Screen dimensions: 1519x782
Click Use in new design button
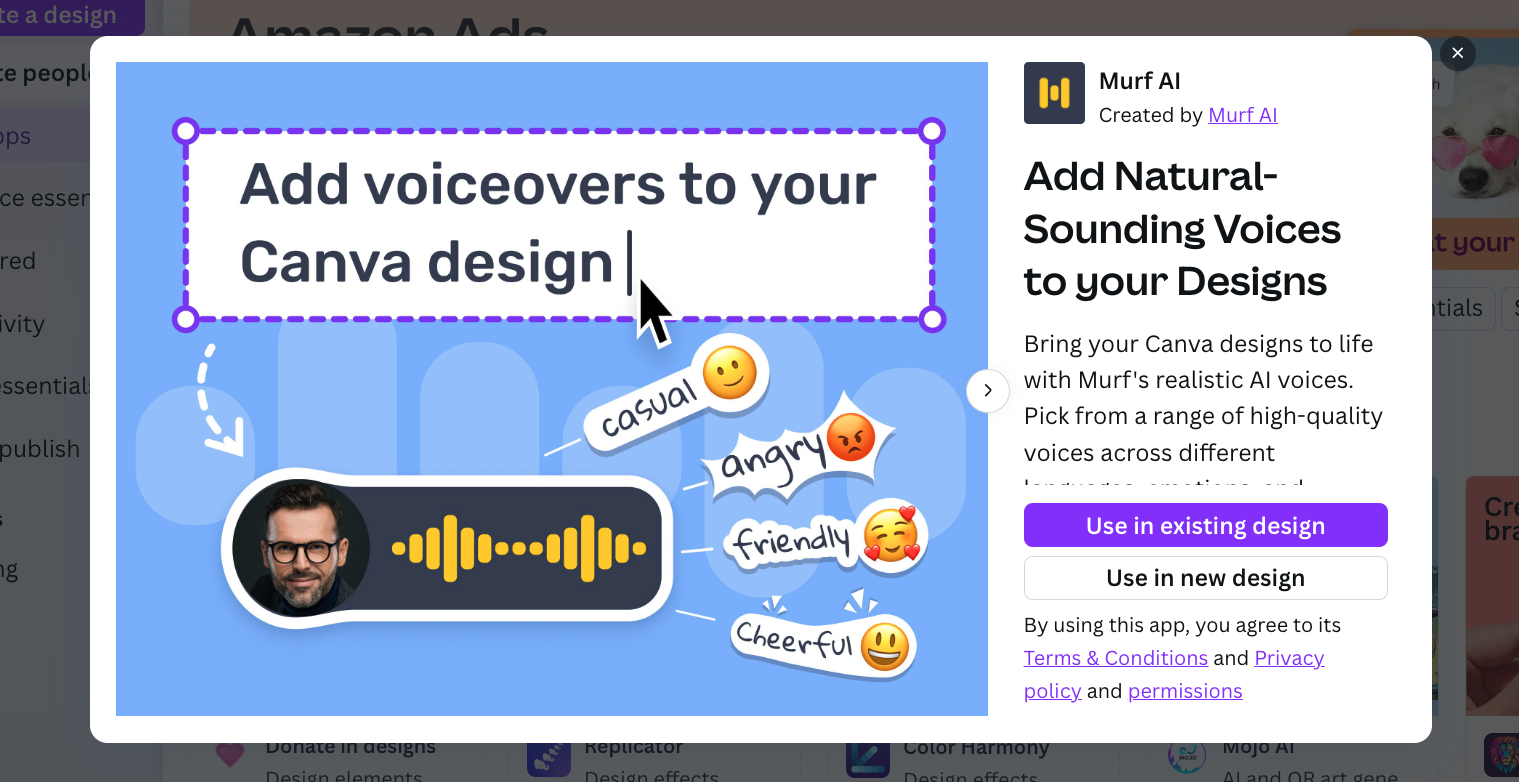click(1206, 578)
